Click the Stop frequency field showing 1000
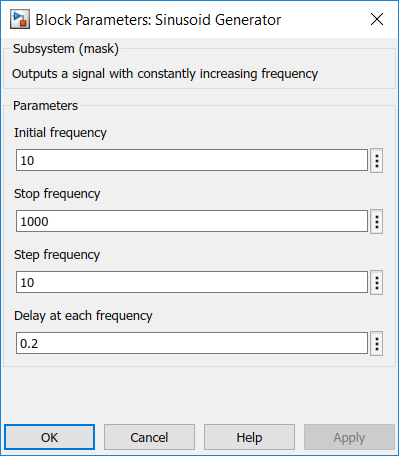Image resolution: width=399 pixels, height=456 pixels. [x=192, y=221]
